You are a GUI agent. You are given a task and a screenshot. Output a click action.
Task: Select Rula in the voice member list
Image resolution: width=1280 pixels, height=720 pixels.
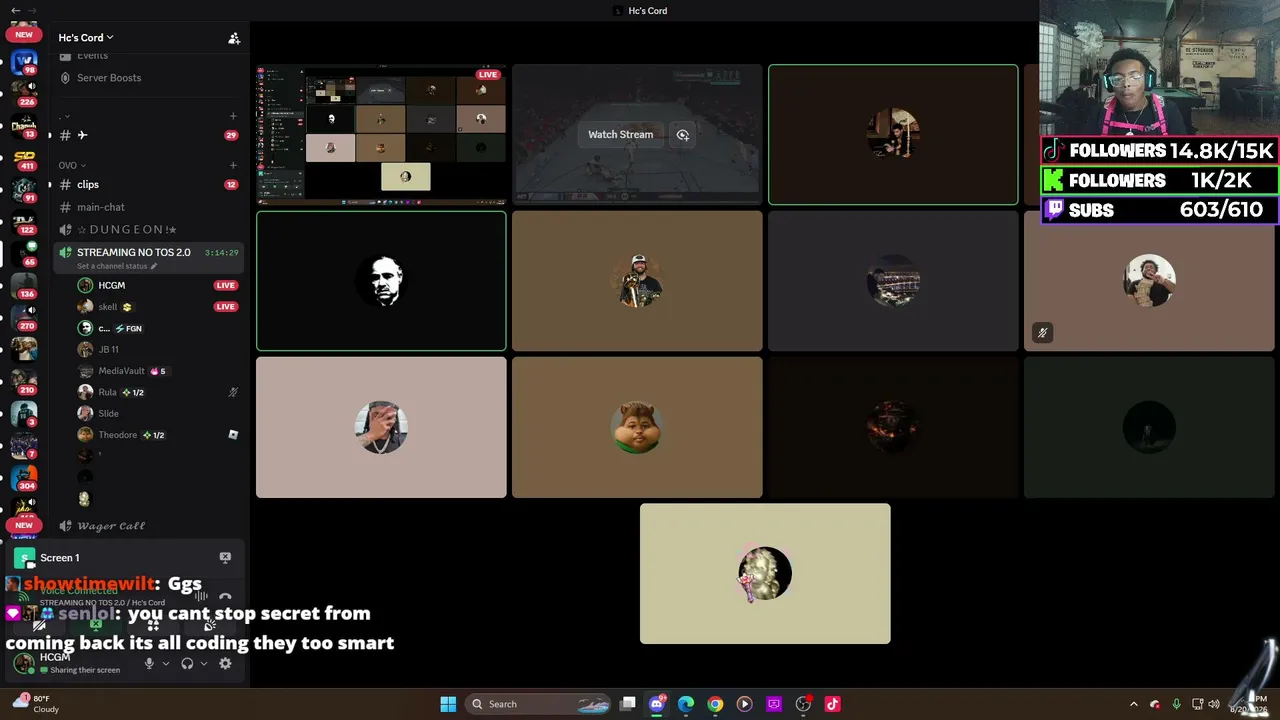click(158, 393)
